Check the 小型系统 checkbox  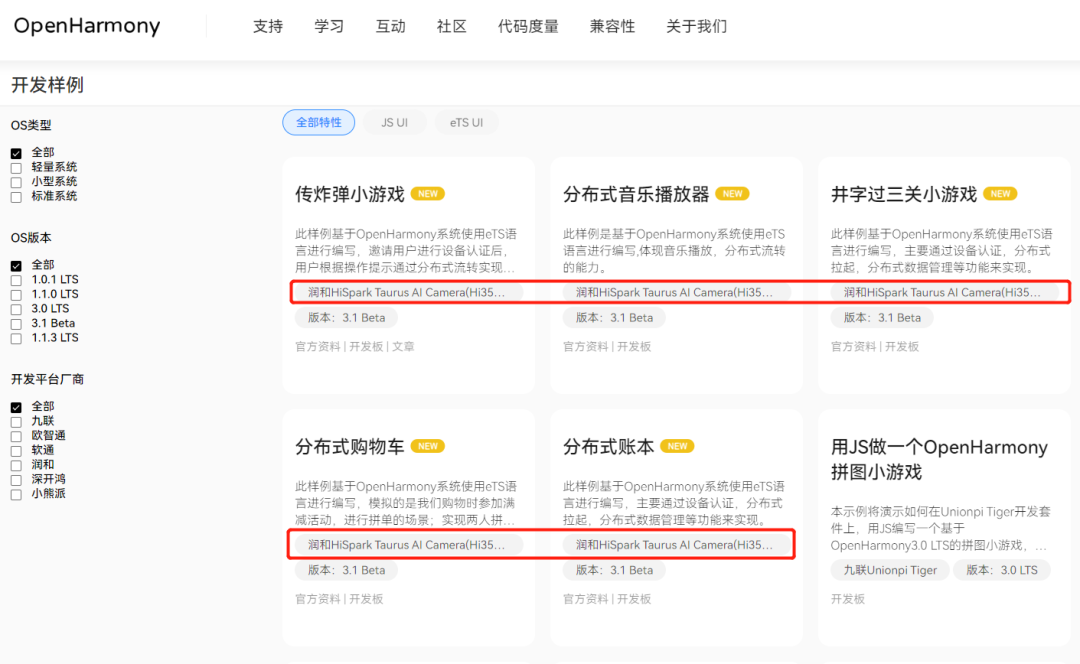coord(16,183)
